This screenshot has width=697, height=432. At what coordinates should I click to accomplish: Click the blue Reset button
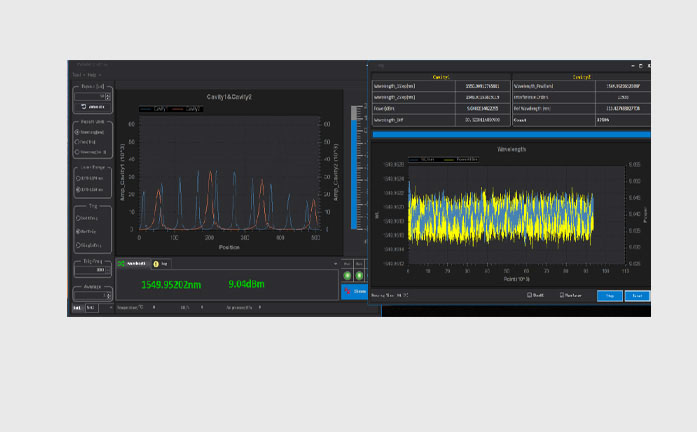pyautogui.click(x=637, y=296)
